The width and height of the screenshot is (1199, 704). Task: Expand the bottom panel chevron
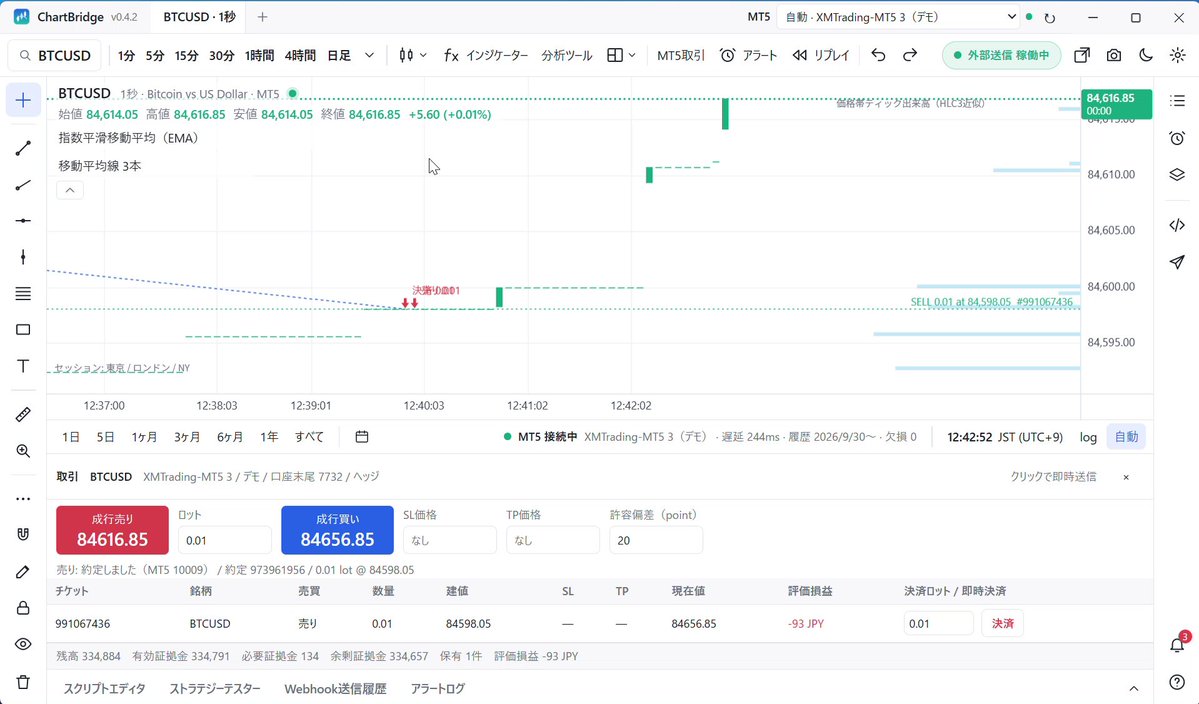click(1134, 689)
